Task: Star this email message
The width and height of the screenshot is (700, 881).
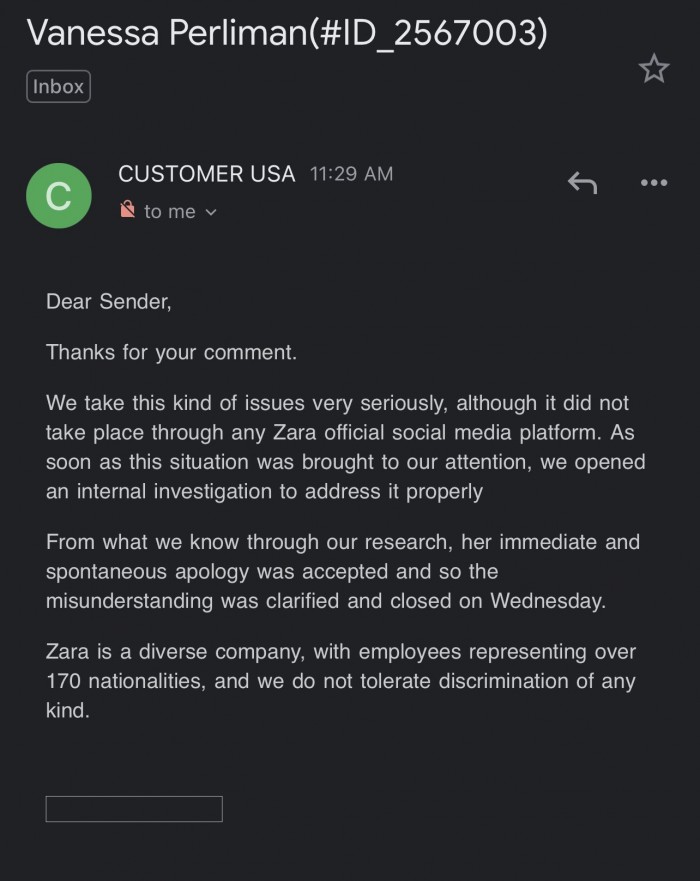Action: click(653, 69)
